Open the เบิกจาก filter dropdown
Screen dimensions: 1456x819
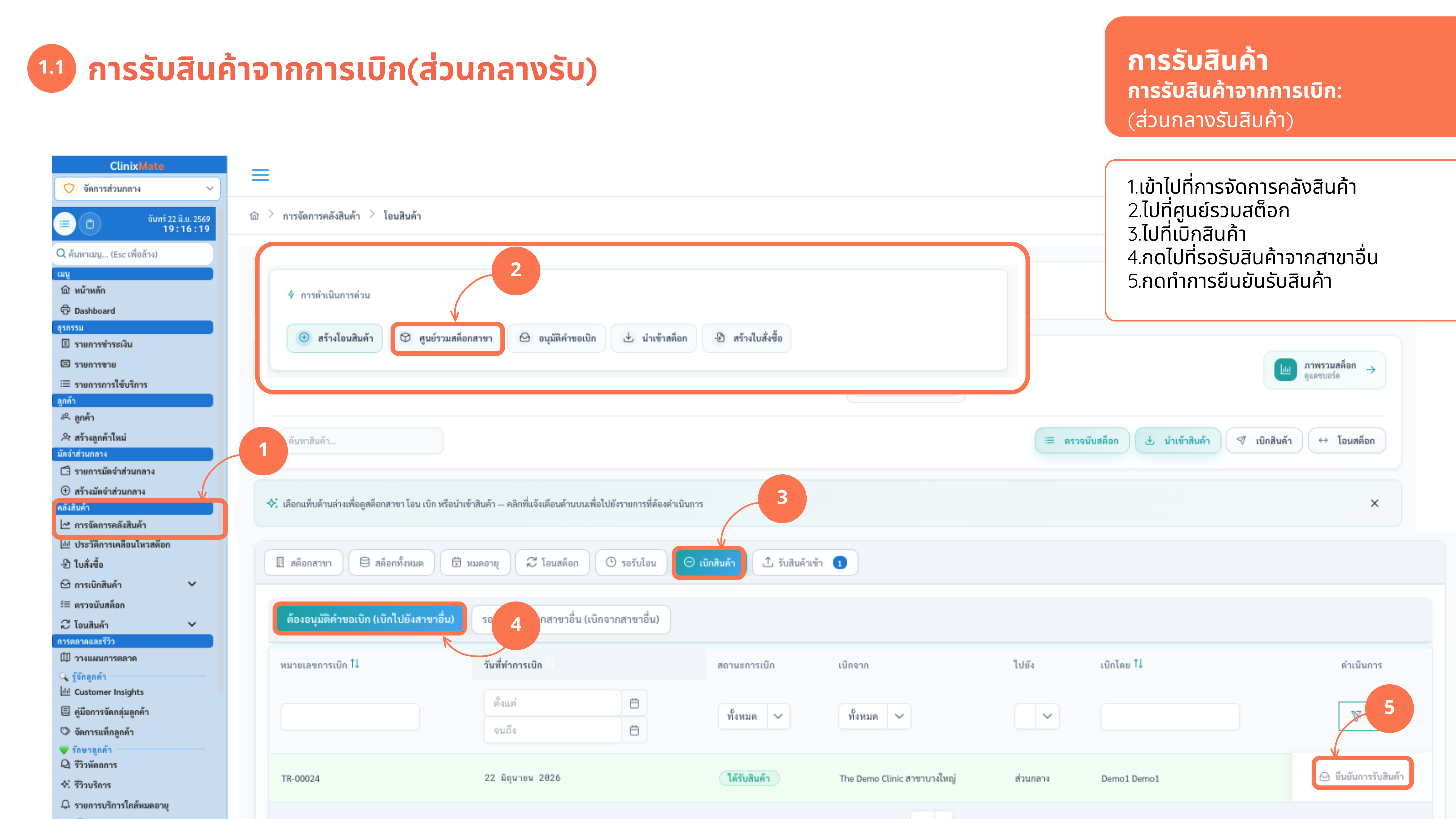coord(874,716)
